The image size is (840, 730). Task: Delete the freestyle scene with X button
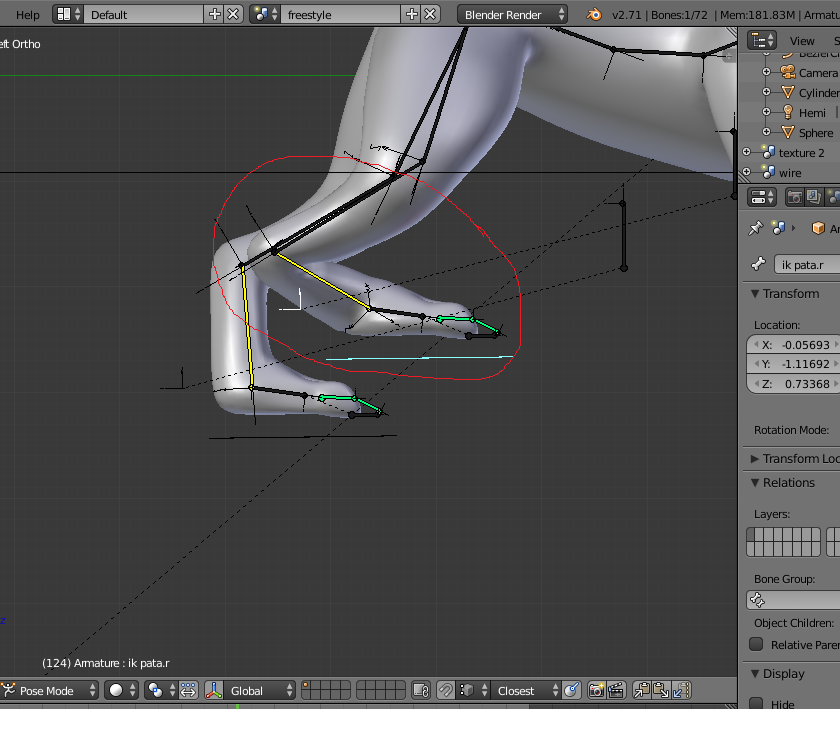pyautogui.click(x=430, y=14)
